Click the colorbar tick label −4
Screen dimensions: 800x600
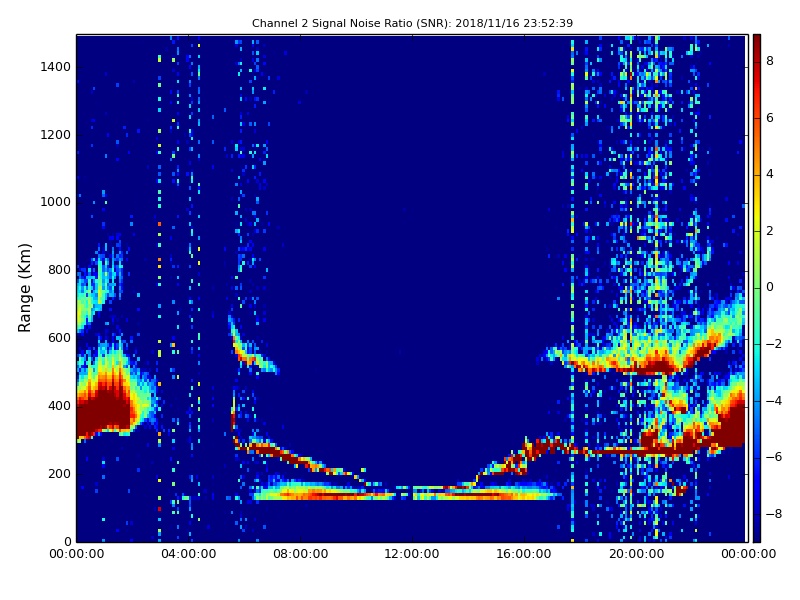tap(774, 401)
